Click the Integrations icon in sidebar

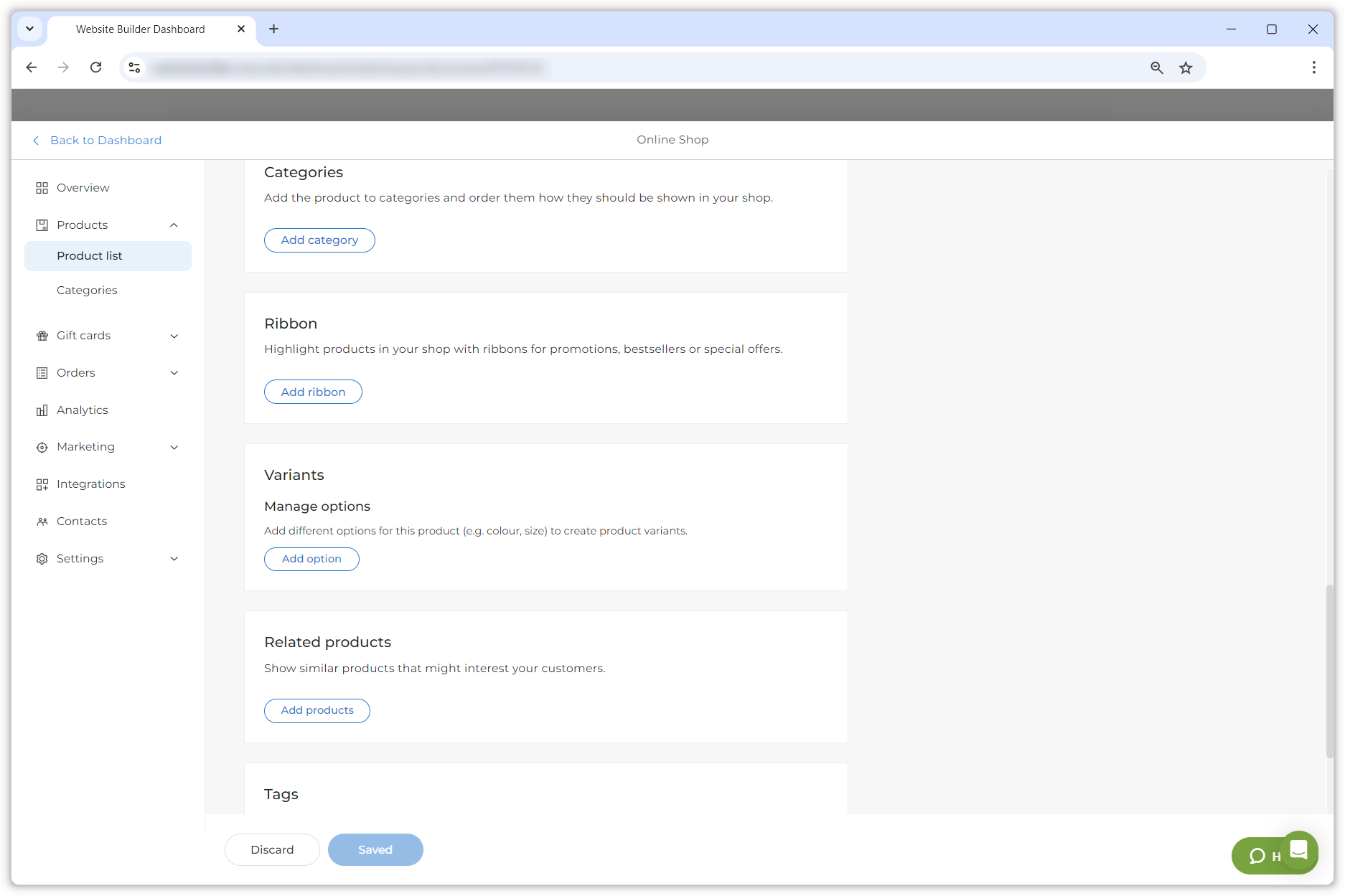(42, 484)
